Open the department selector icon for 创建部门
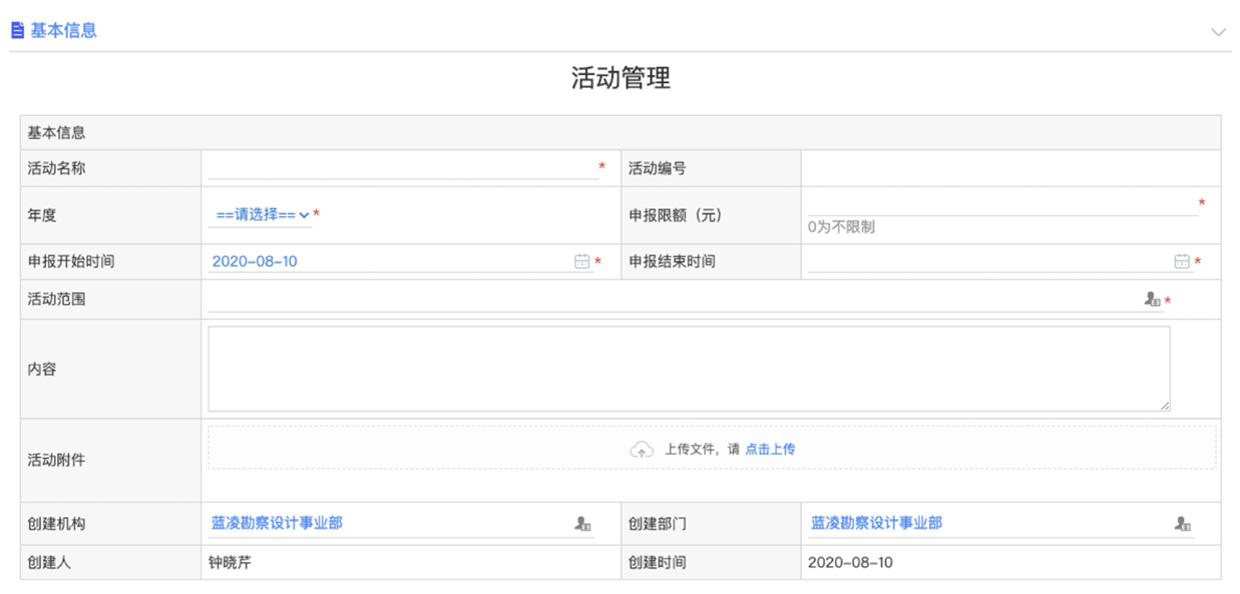Screen dimensions: 1240x594 click(x=1182, y=523)
